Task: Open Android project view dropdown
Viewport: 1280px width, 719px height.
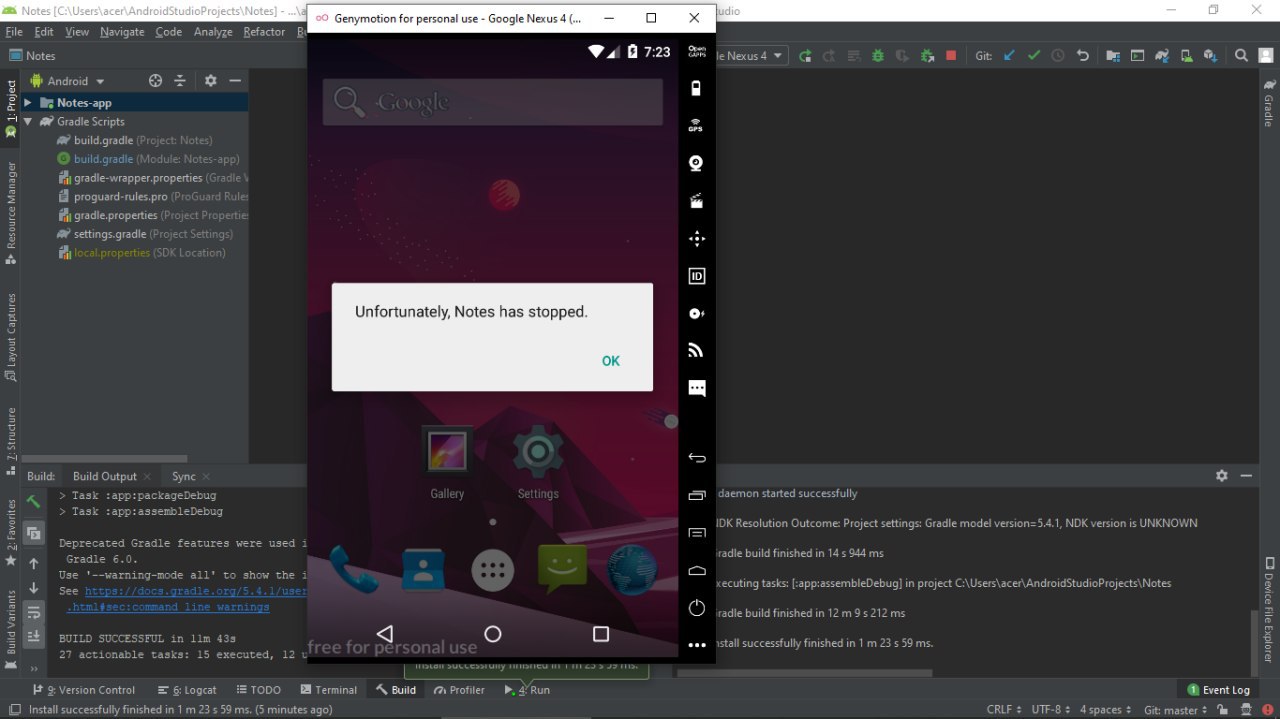Action: point(67,81)
